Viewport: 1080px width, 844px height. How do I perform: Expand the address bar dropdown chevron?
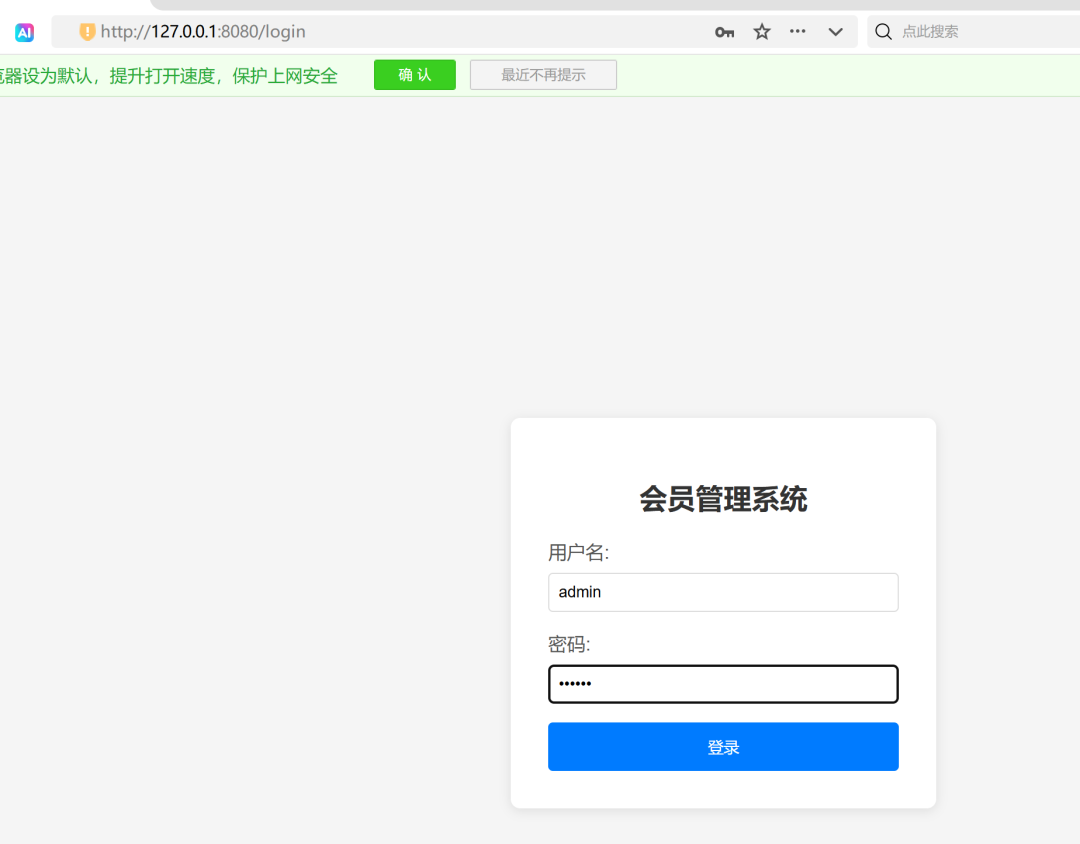[x=835, y=32]
